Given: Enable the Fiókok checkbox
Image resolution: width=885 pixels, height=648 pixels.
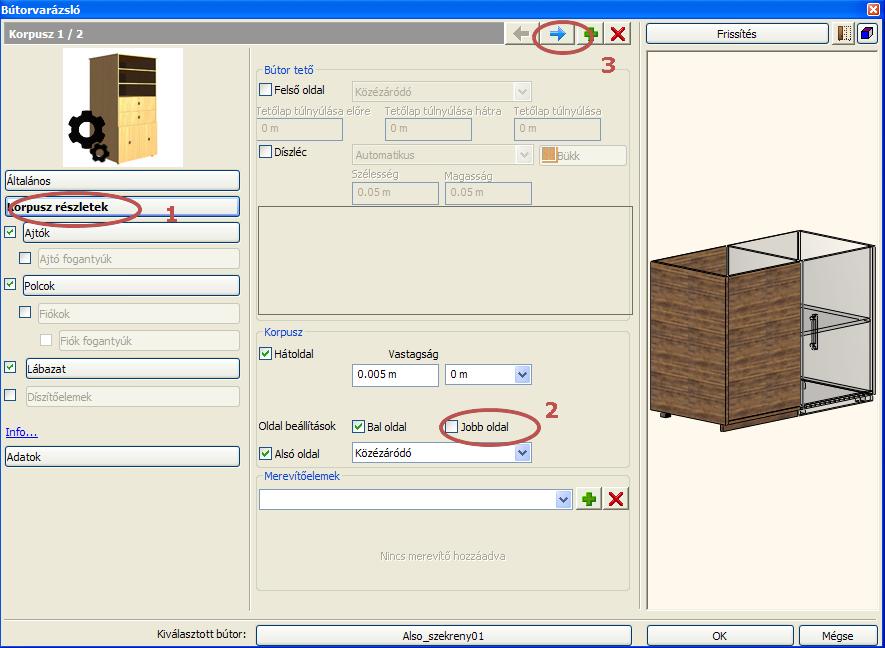Looking at the screenshot, I should [25, 312].
